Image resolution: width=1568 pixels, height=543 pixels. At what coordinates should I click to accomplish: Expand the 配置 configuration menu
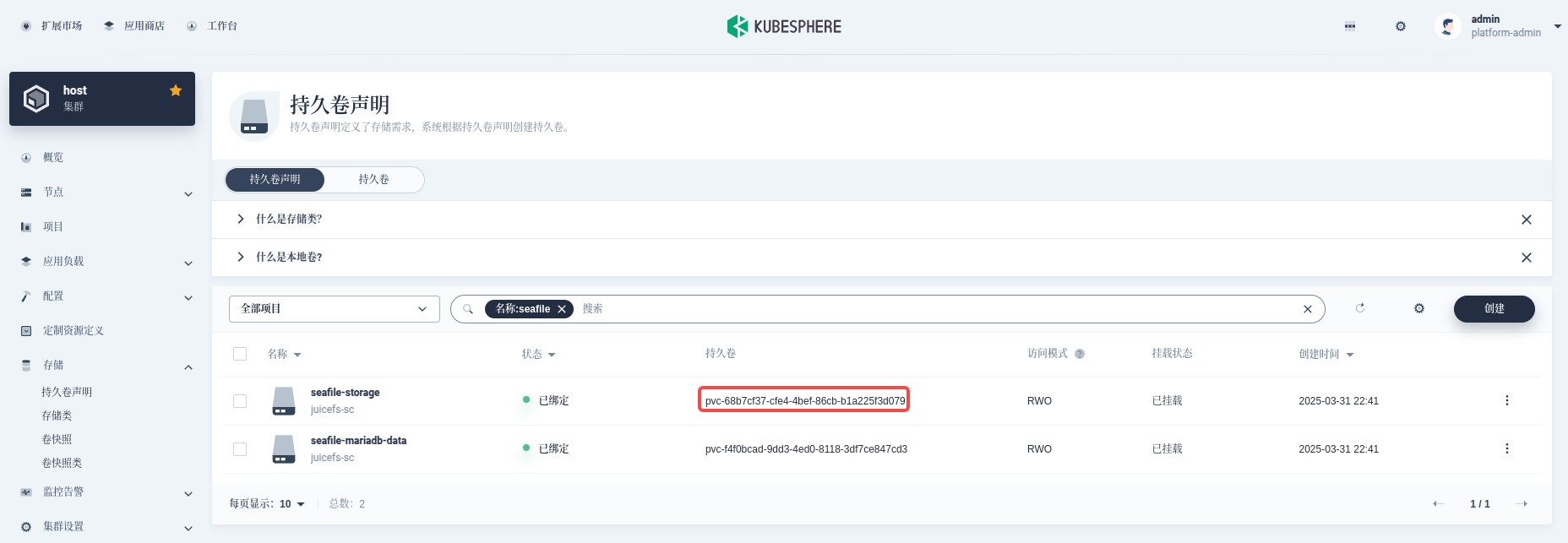pyautogui.click(x=188, y=297)
